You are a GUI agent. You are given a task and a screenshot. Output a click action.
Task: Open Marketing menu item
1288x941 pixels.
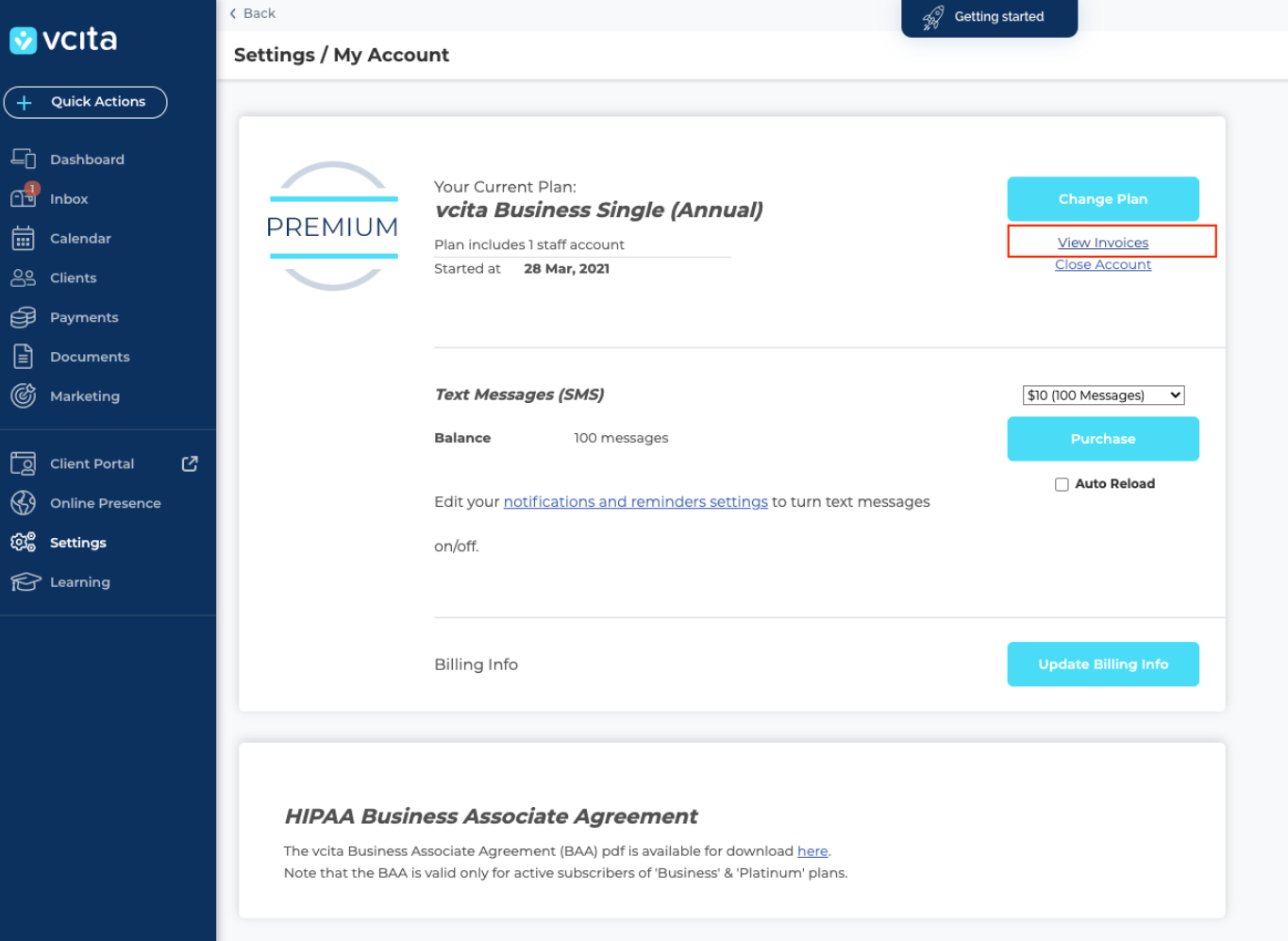(85, 396)
